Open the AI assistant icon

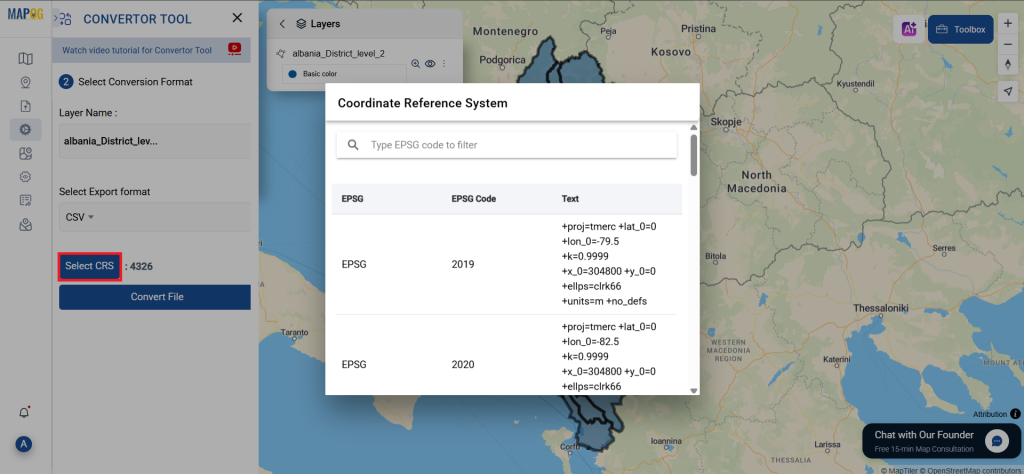pos(908,29)
